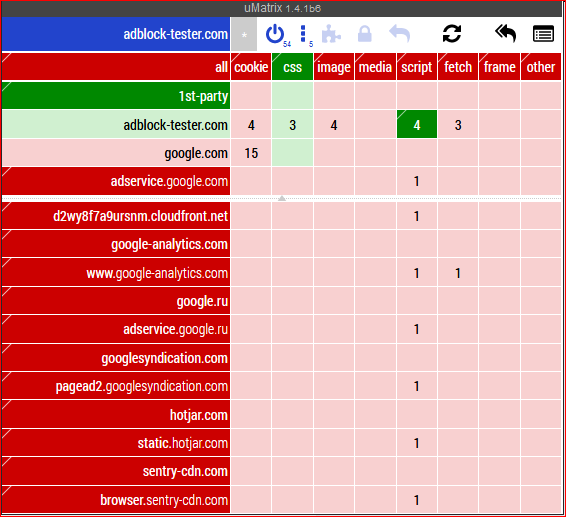Viewport: 566px width, 517px height.
Task: Toggle the image column header
Action: [x=334, y=67]
